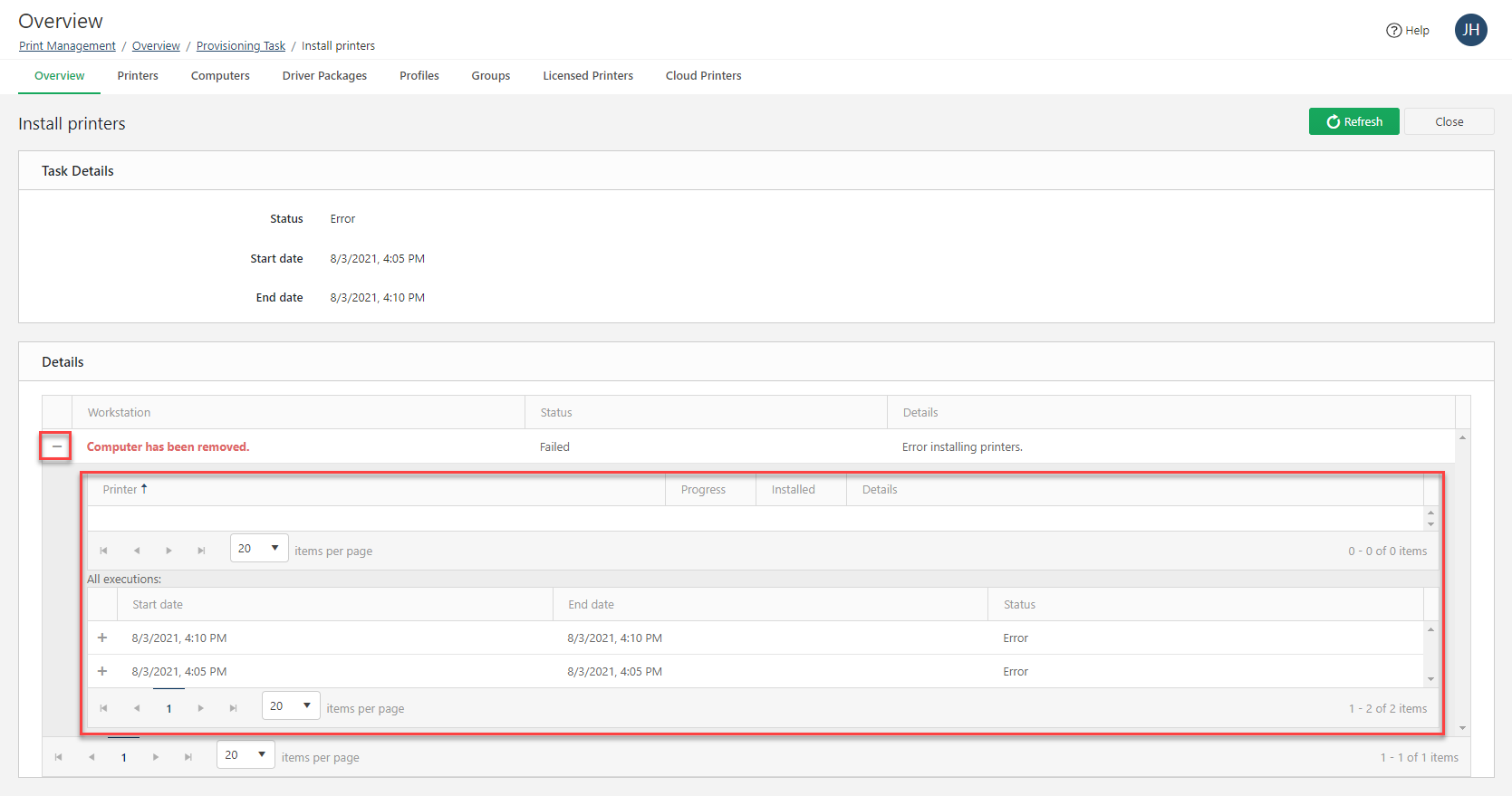This screenshot has width=1512, height=796.
Task: Click scroll down arrow of details grid
Action: point(1462,728)
